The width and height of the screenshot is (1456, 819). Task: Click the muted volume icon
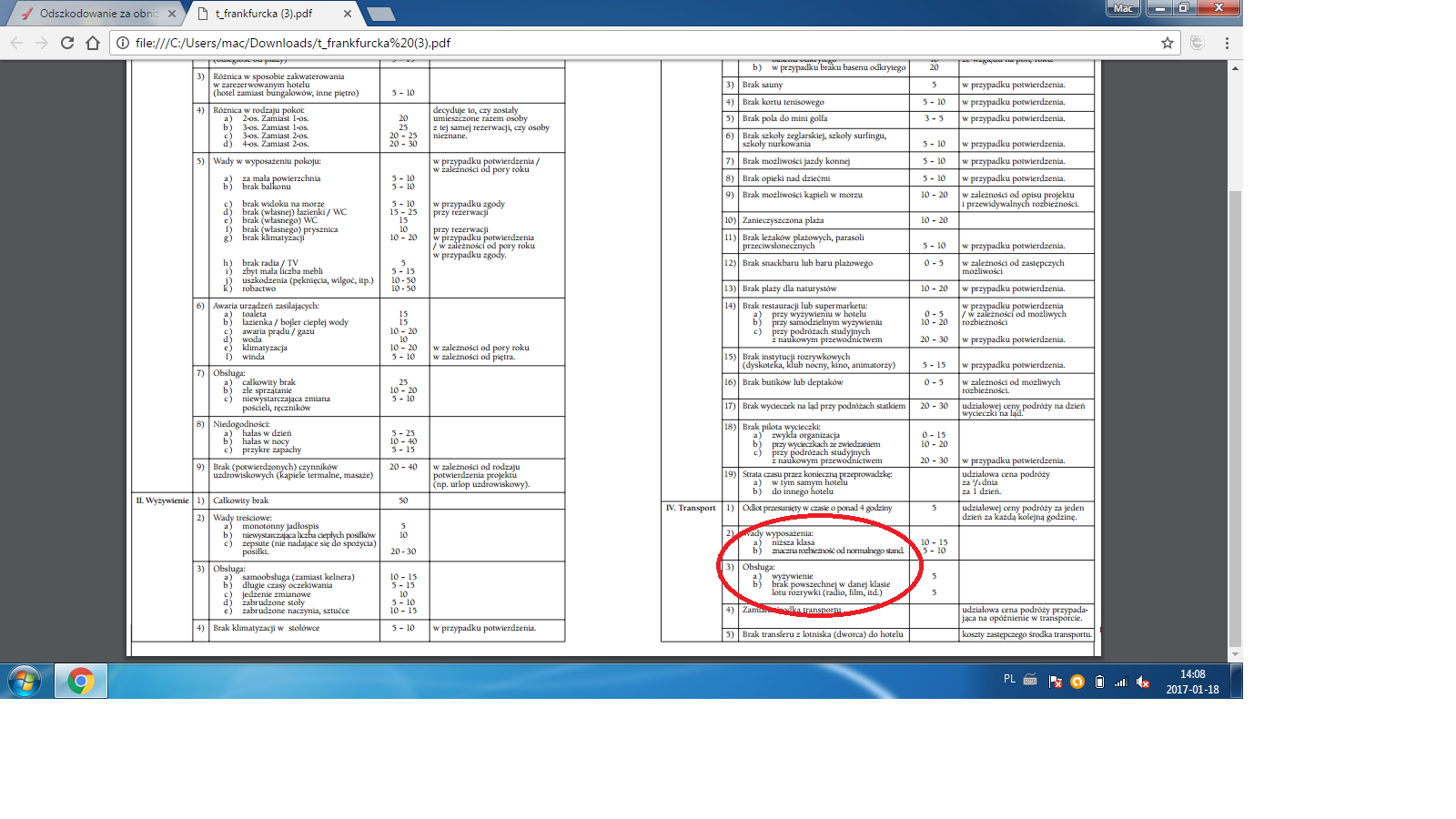pyautogui.click(x=1144, y=682)
